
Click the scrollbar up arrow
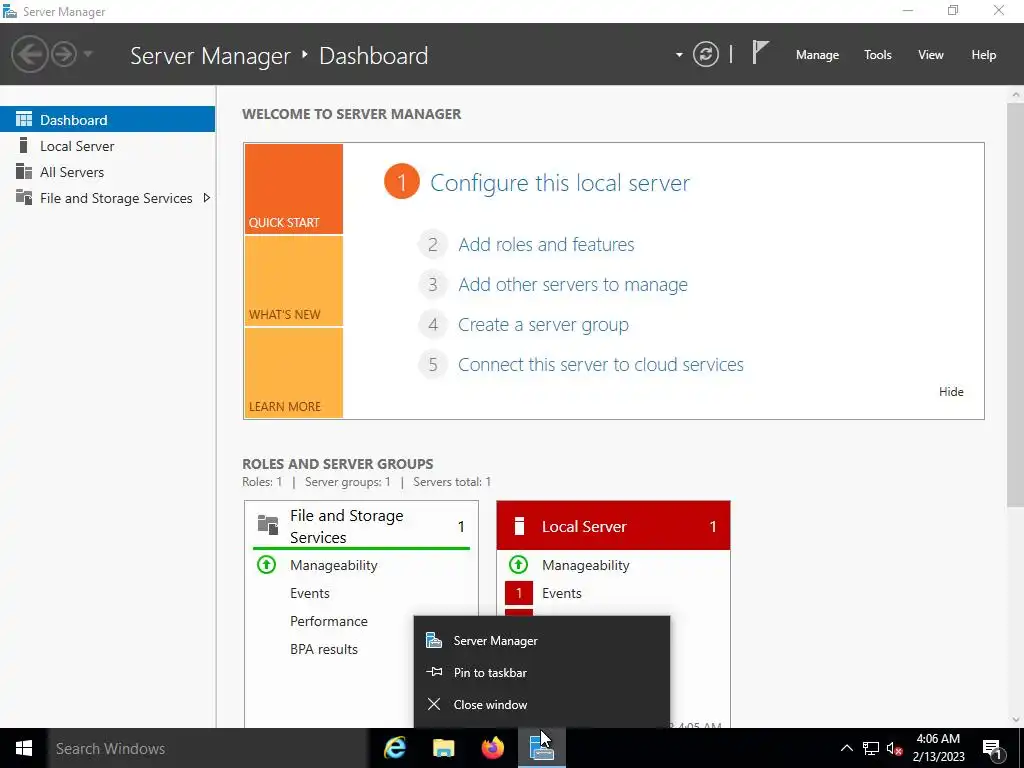tap(1016, 95)
